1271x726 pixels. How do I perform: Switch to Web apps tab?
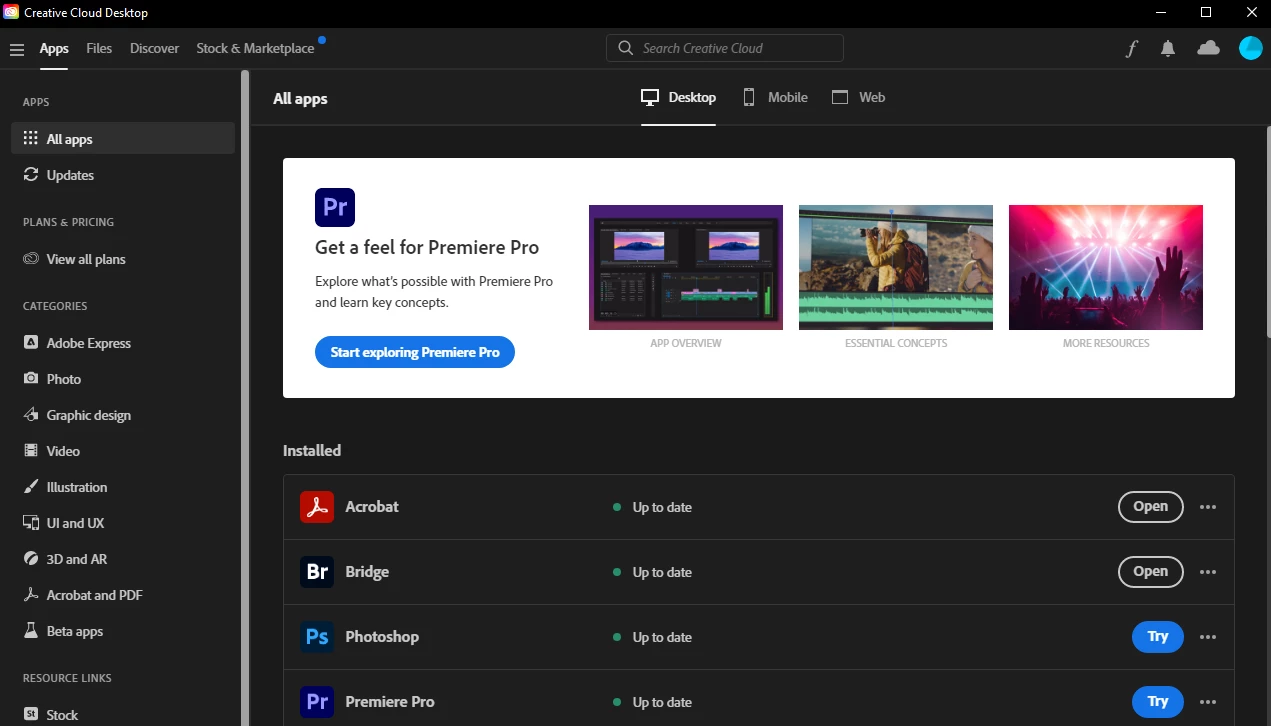pos(858,97)
